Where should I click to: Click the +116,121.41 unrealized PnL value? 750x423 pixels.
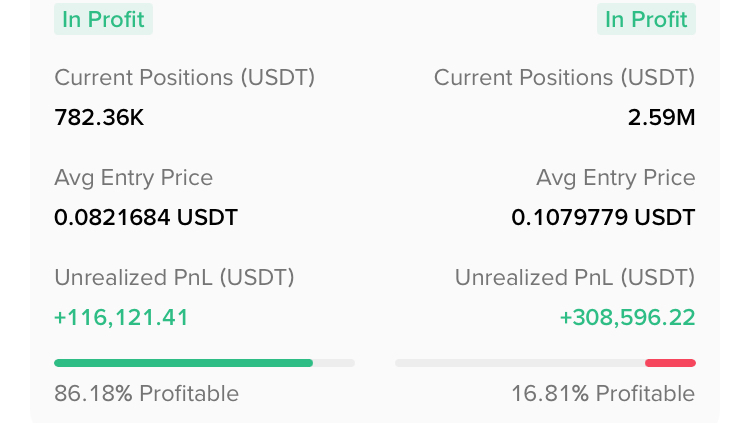pyautogui.click(x=121, y=318)
